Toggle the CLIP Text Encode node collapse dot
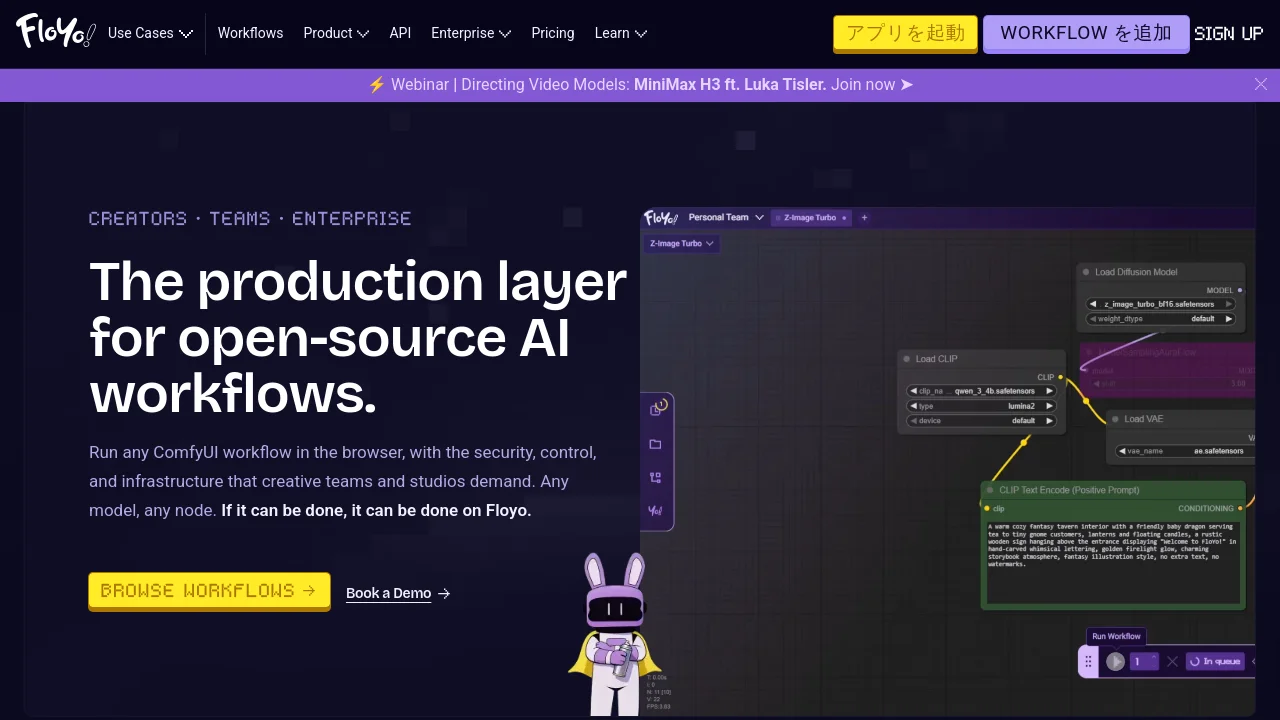The width and height of the screenshot is (1280, 720). 990,490
